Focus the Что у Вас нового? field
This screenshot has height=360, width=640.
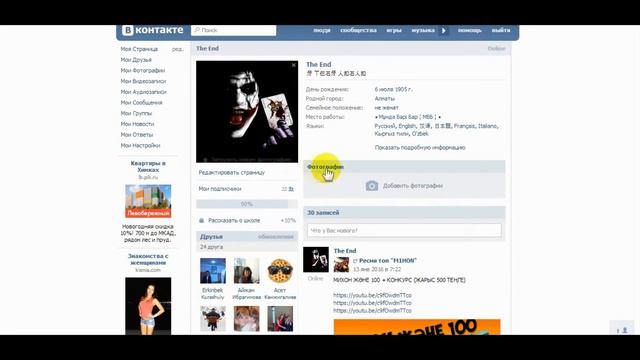point(404,231)
